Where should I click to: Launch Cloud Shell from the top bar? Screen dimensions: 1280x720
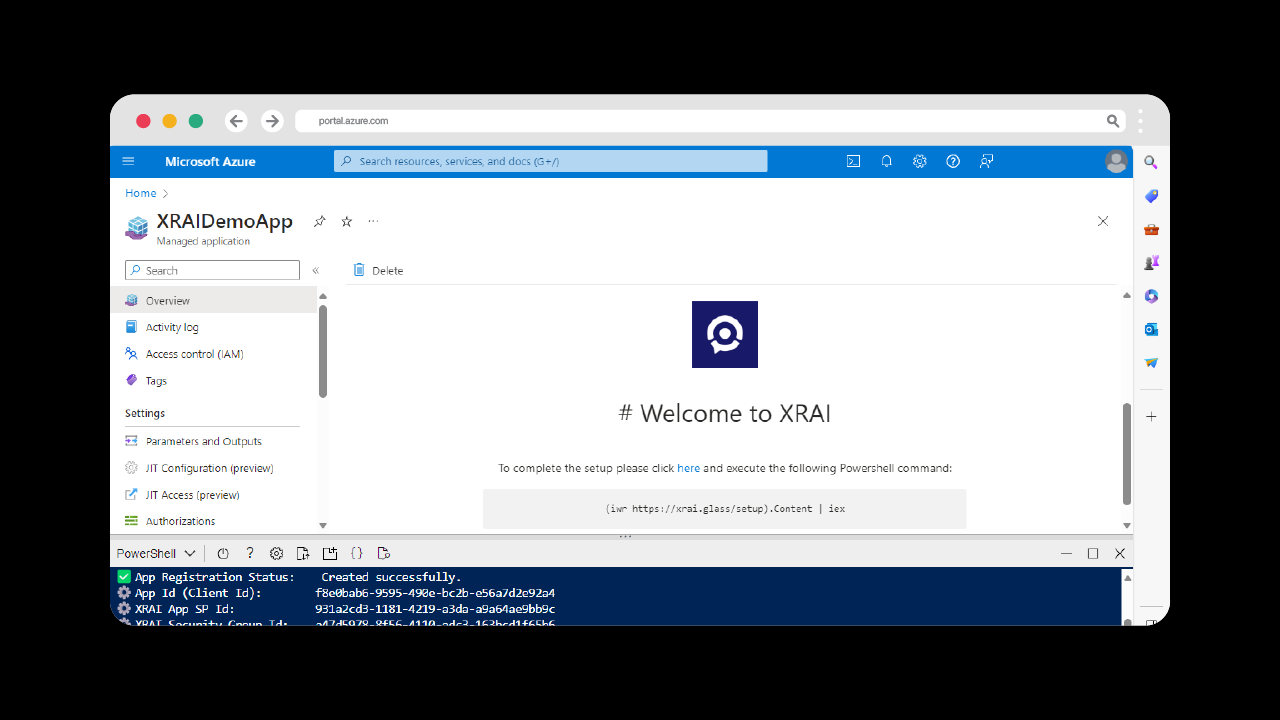(853, 161)
